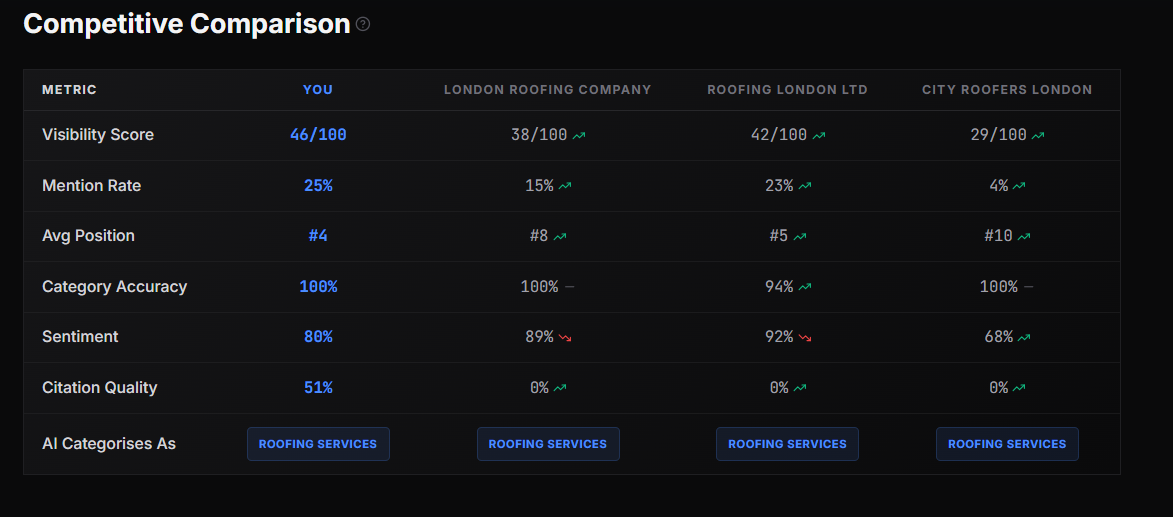Viewport: 1173px width, 517px height.
Task: Click trend arrow next to #10 position
Action: click(x=1024, y=236)
